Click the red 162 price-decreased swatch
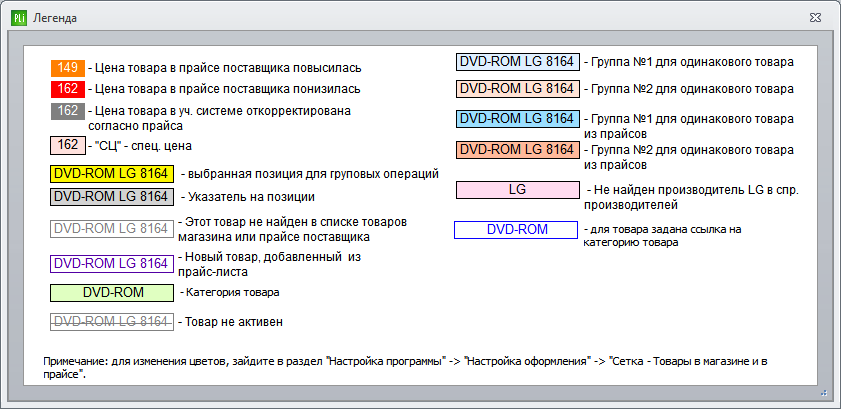 pos(68,88)
